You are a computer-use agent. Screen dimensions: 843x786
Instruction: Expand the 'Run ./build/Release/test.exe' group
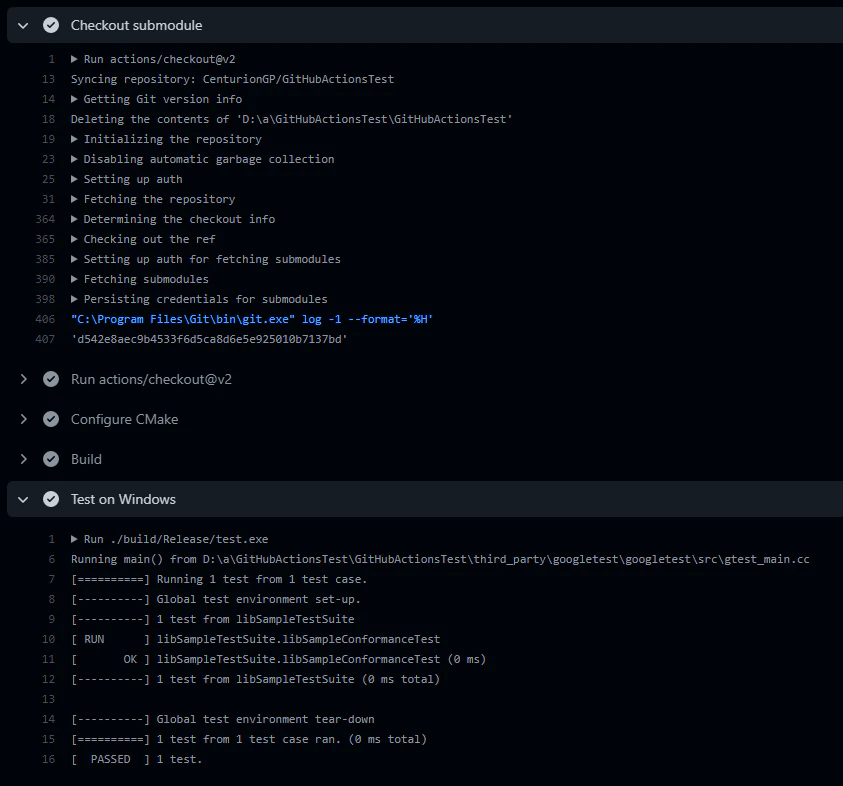click(74, 539)
